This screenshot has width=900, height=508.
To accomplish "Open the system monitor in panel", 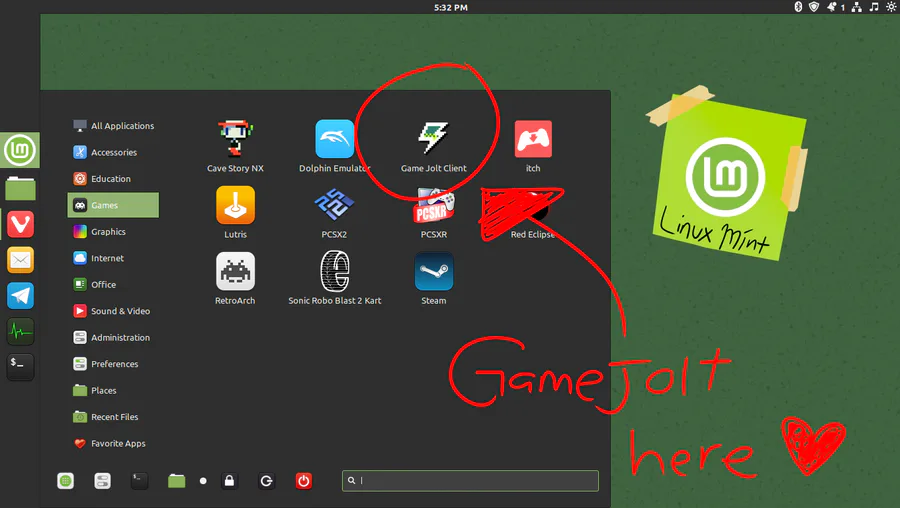I will click(x=20, y=331).
